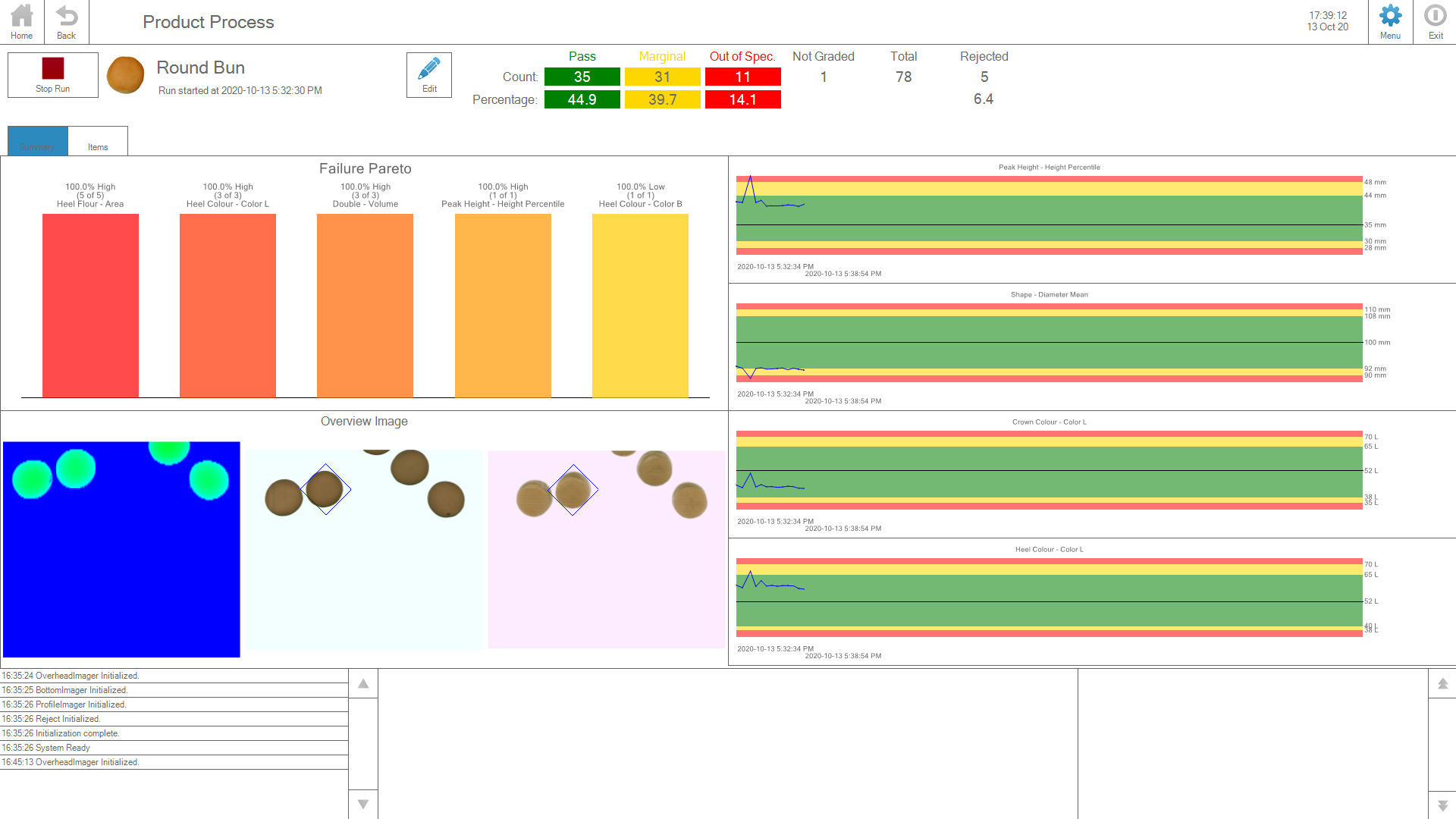Open the Peak Height percentile trend chart
1456x819 pixels.
click(x=1049, y=216)
